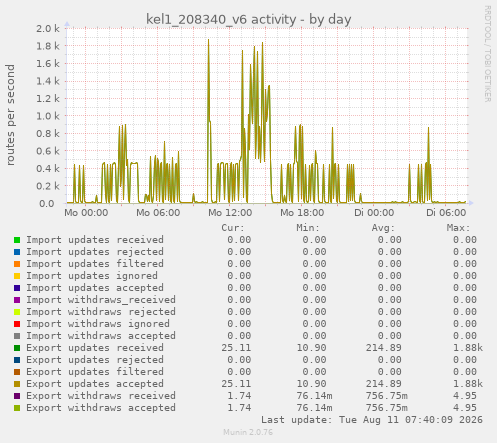Image resolution: width=497 pixels, height=443 pixels.
Task: Select the Export withdraws accepted legend label
Action: tap(101, 408)
